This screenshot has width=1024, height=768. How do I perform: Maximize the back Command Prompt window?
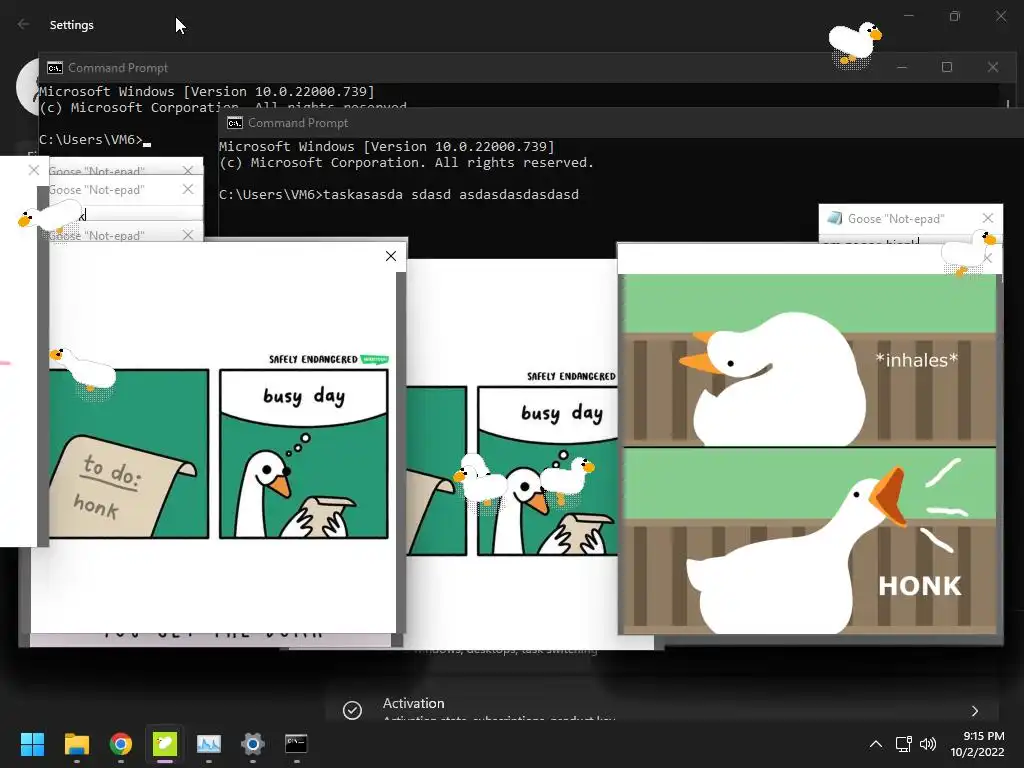point(947,67)
